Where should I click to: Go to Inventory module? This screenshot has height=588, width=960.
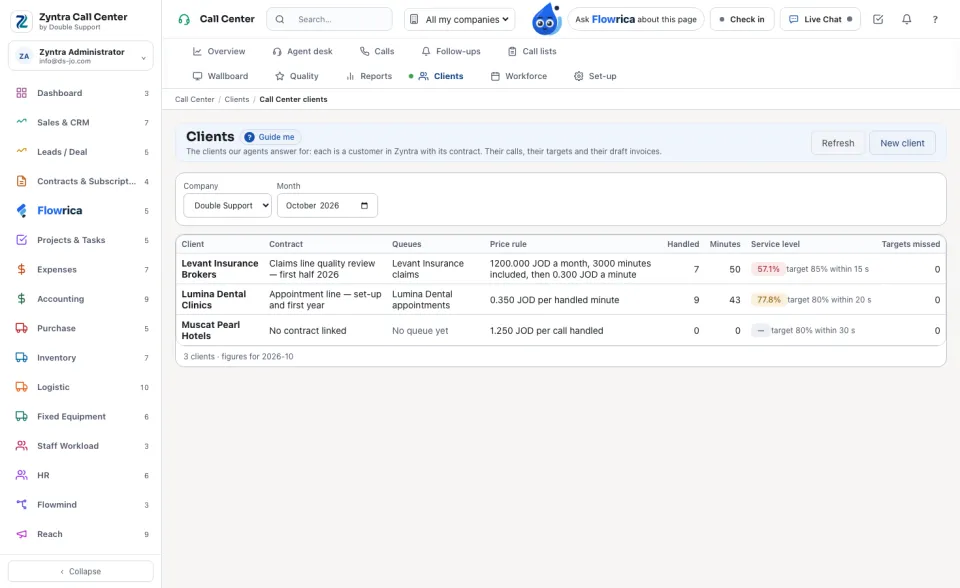[x=81, y=358]
